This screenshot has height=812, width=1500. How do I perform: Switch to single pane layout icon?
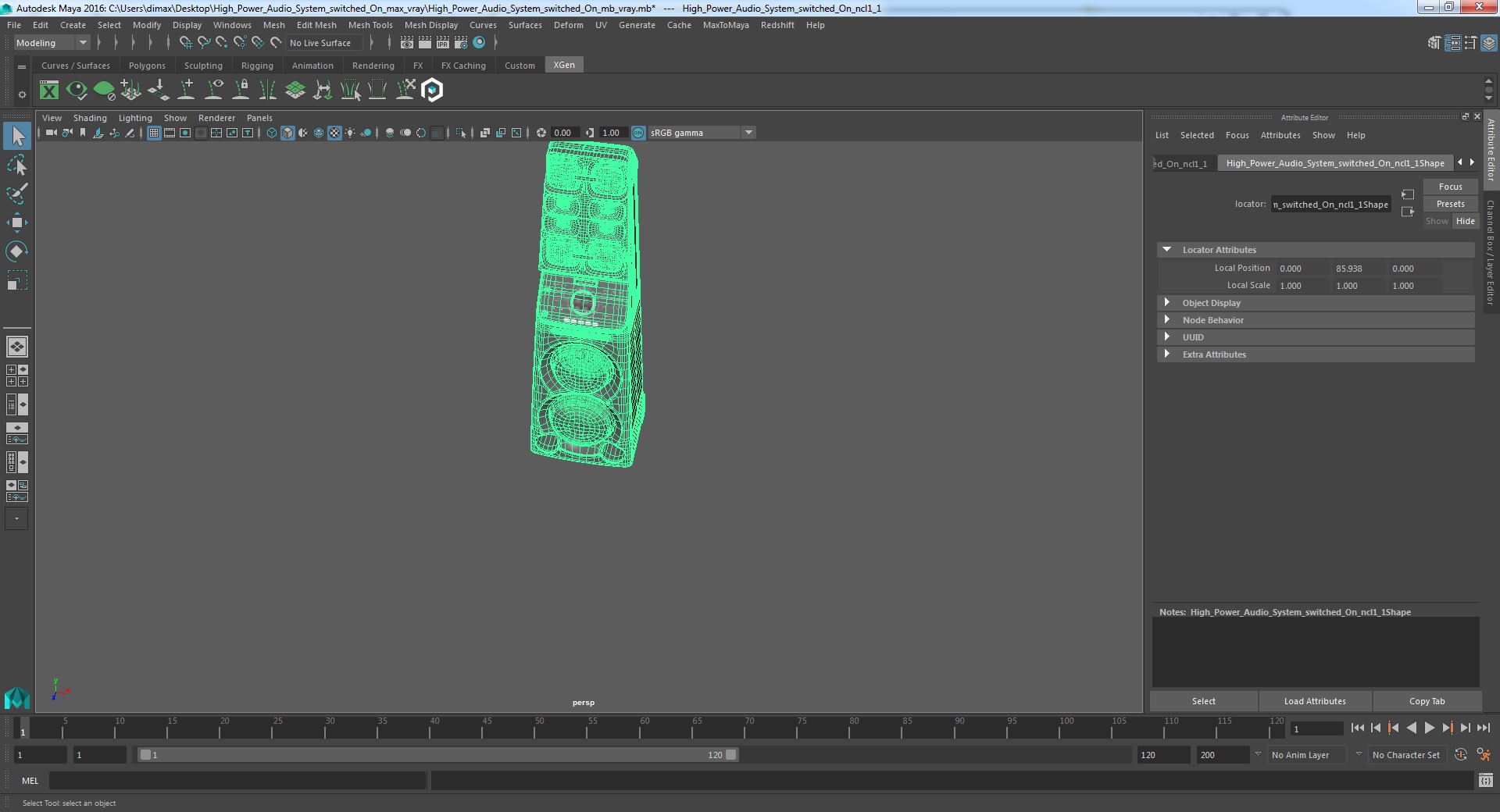point(17,346)
